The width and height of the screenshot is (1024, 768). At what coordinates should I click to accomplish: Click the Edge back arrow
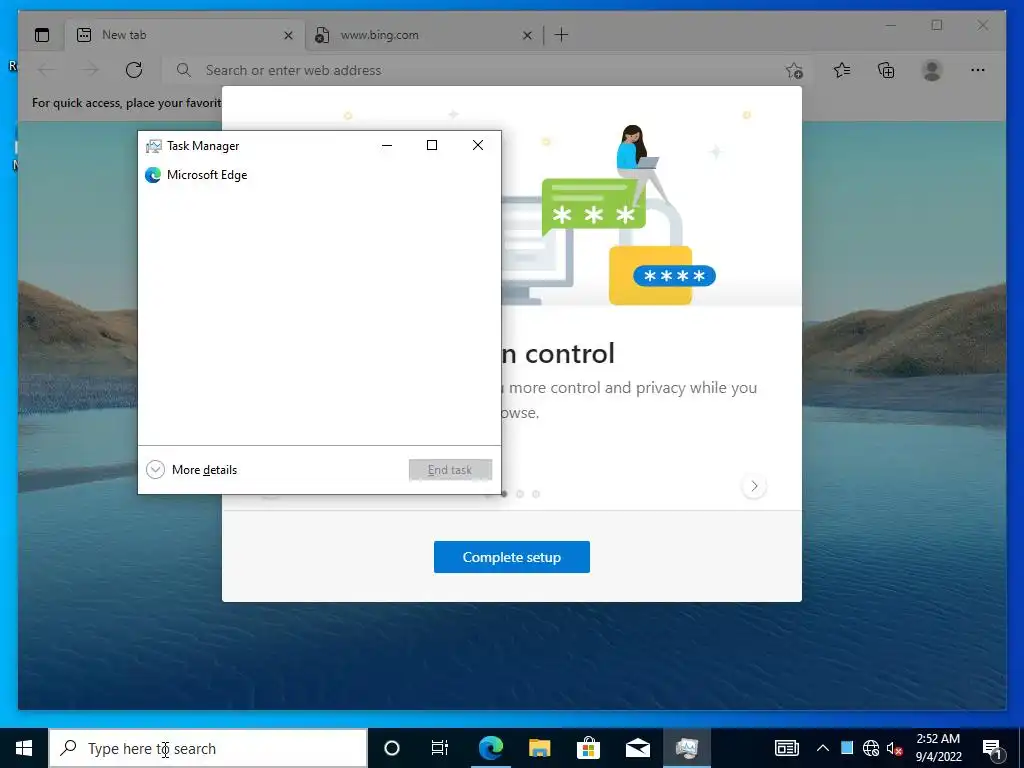(46, 70)
